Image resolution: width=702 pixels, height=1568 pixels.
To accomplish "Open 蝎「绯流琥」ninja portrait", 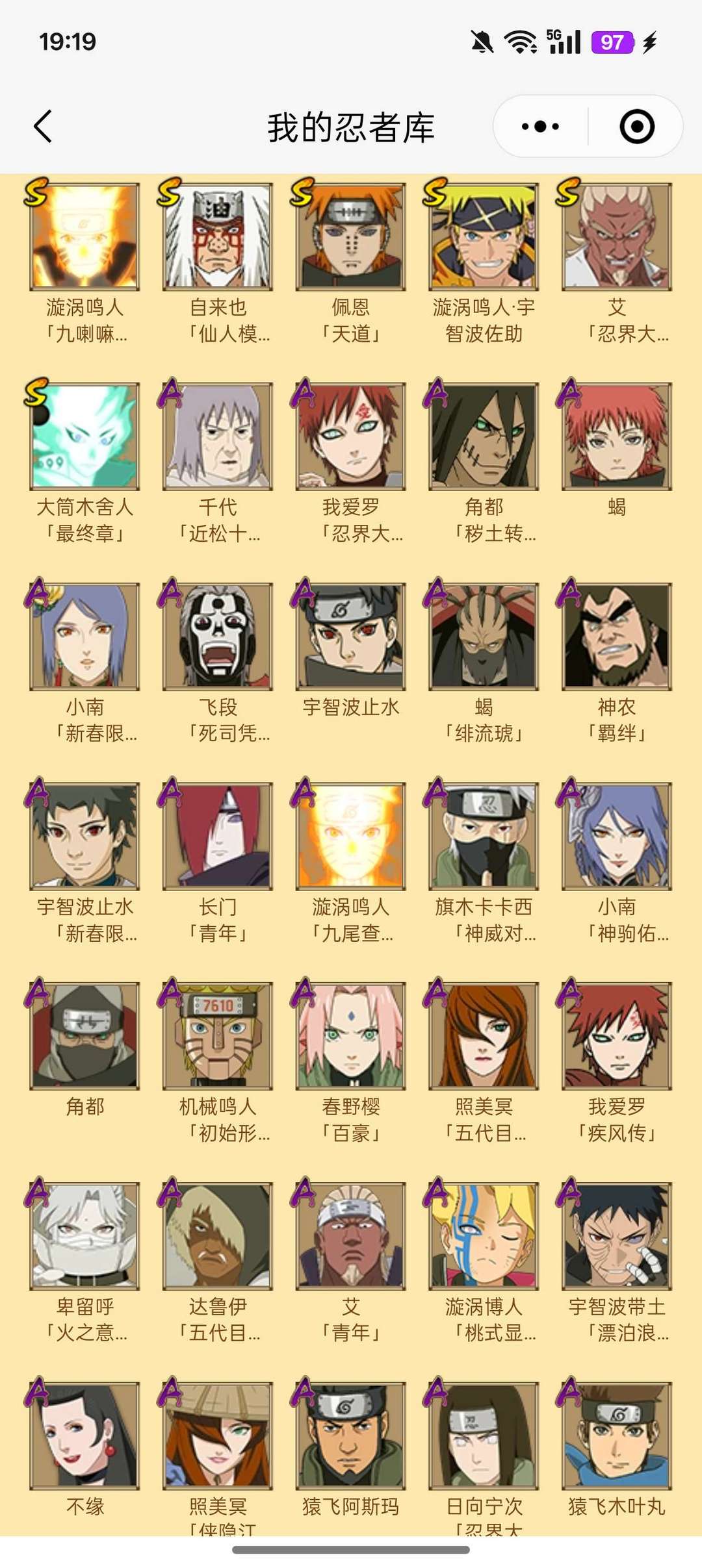I will [484, 637].
